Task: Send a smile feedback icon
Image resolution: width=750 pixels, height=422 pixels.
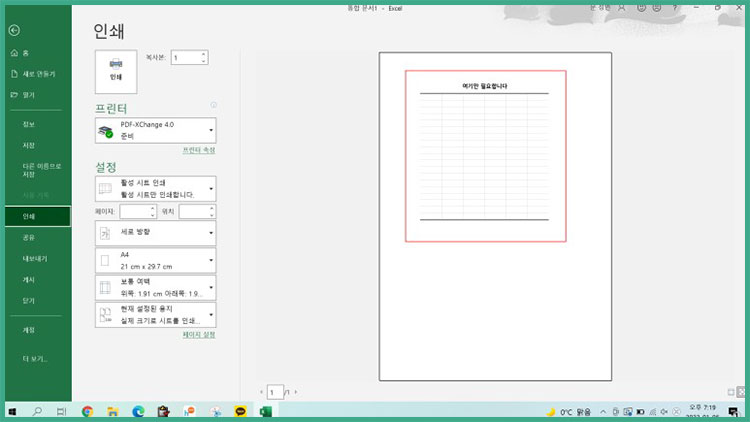Action: [x=641, y=8]
